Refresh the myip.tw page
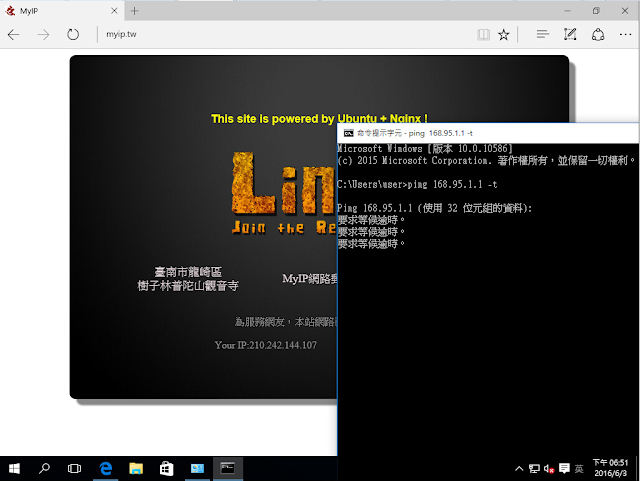The width and height of the screenshot is (640, 481). pos(73,35)
